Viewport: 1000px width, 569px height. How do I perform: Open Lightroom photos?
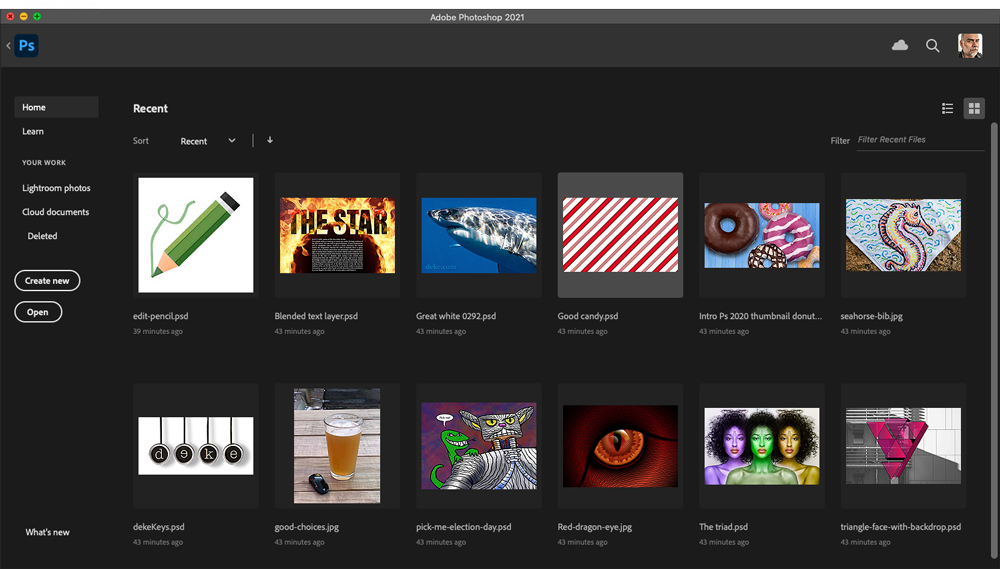pyautogui.click(x=56, y=188)
